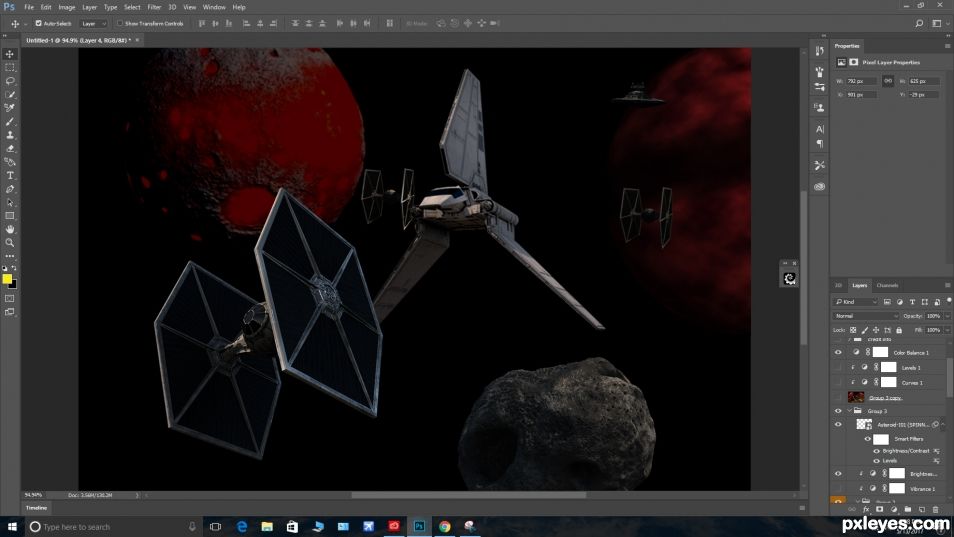Select the Path Selection tool
The image size is (954, 537).
[10, 203]
